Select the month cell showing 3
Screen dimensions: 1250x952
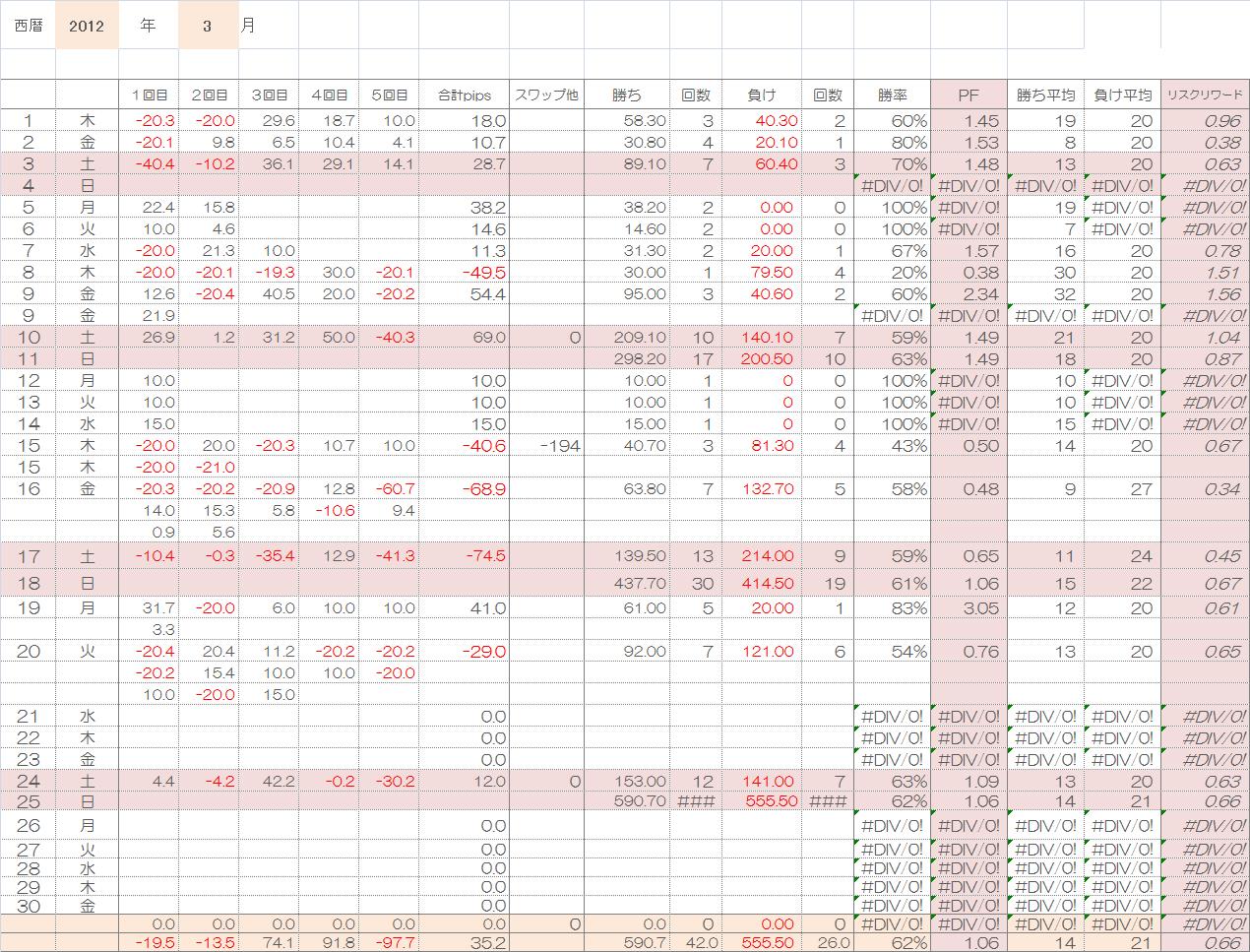click(208, 26)
